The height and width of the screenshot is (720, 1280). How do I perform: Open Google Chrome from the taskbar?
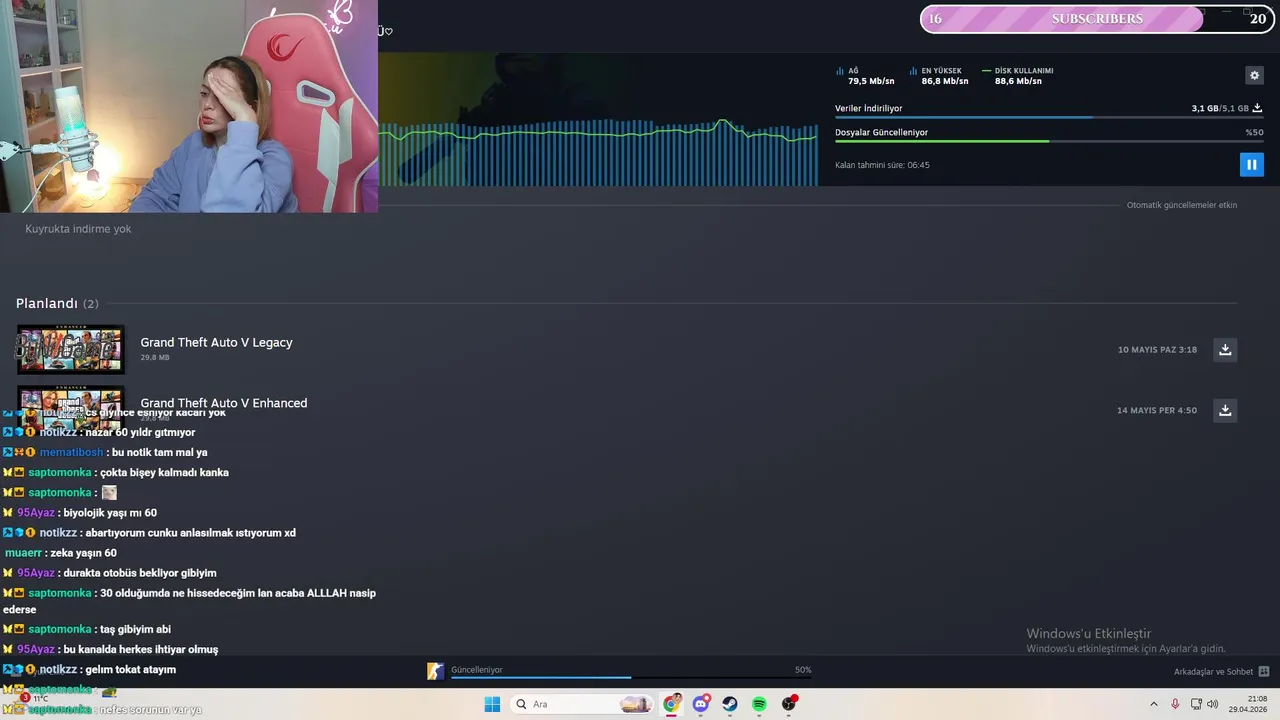(x=672, y=704)
